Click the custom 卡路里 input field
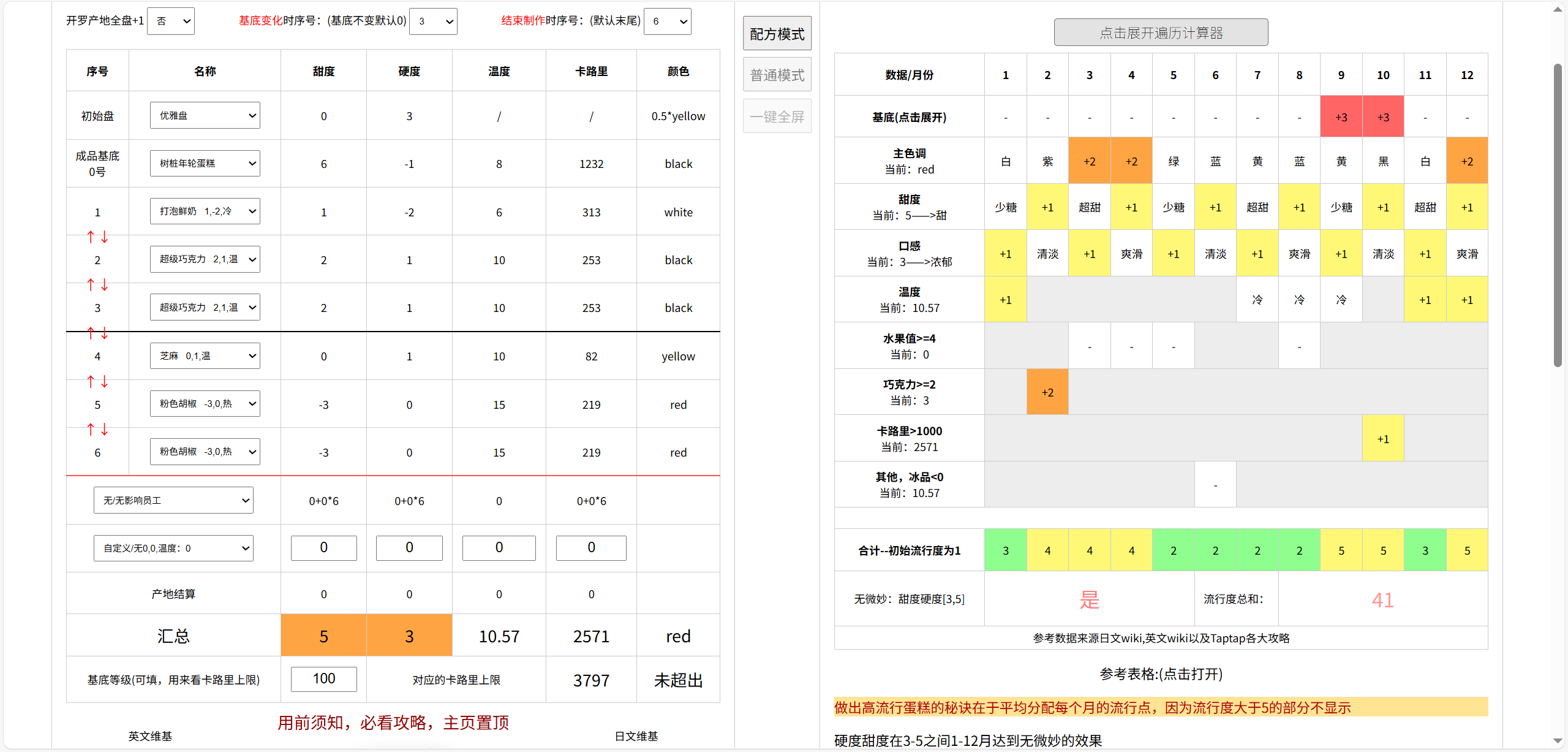The image size is (1568, 752). click(x=591, y=547)
